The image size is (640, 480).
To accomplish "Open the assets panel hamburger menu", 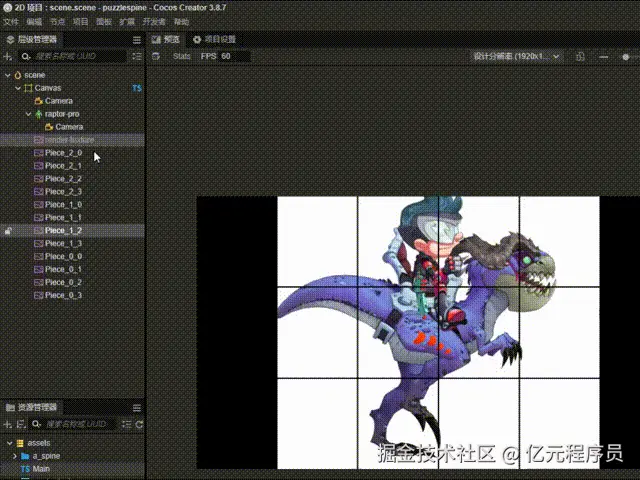I will tap(137, 408).
